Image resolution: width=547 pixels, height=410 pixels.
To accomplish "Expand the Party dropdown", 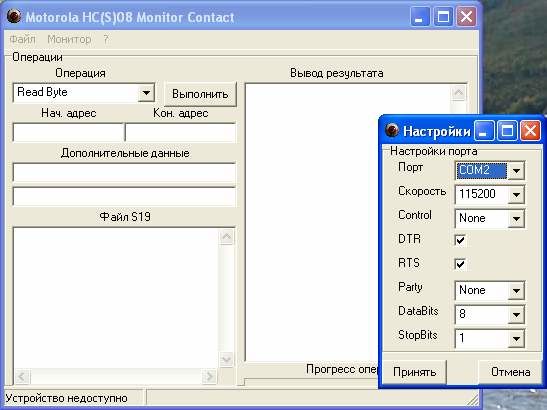I will click(x=516, y=290).
